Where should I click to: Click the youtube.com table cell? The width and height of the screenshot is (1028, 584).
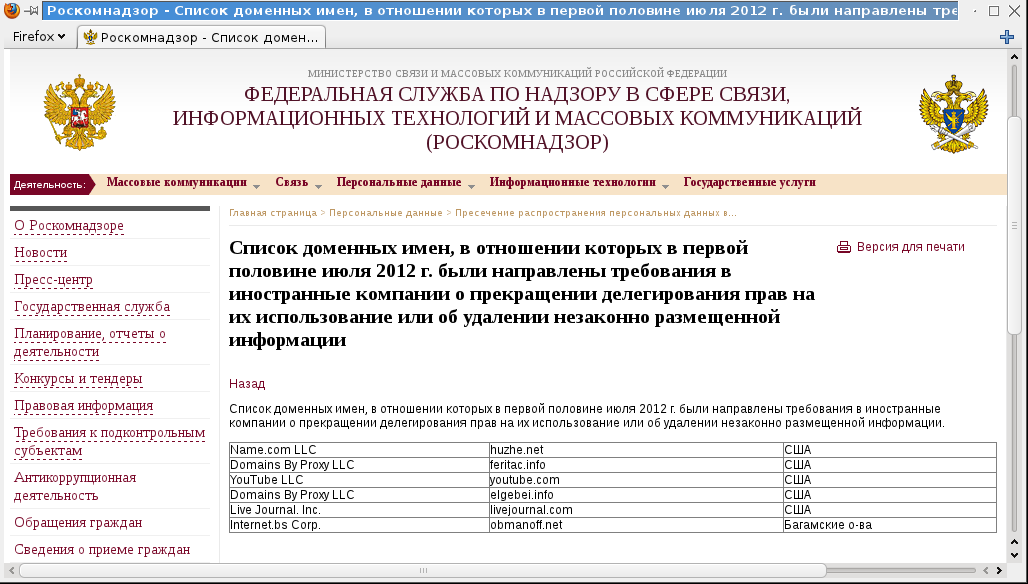(x=636, y=480)
